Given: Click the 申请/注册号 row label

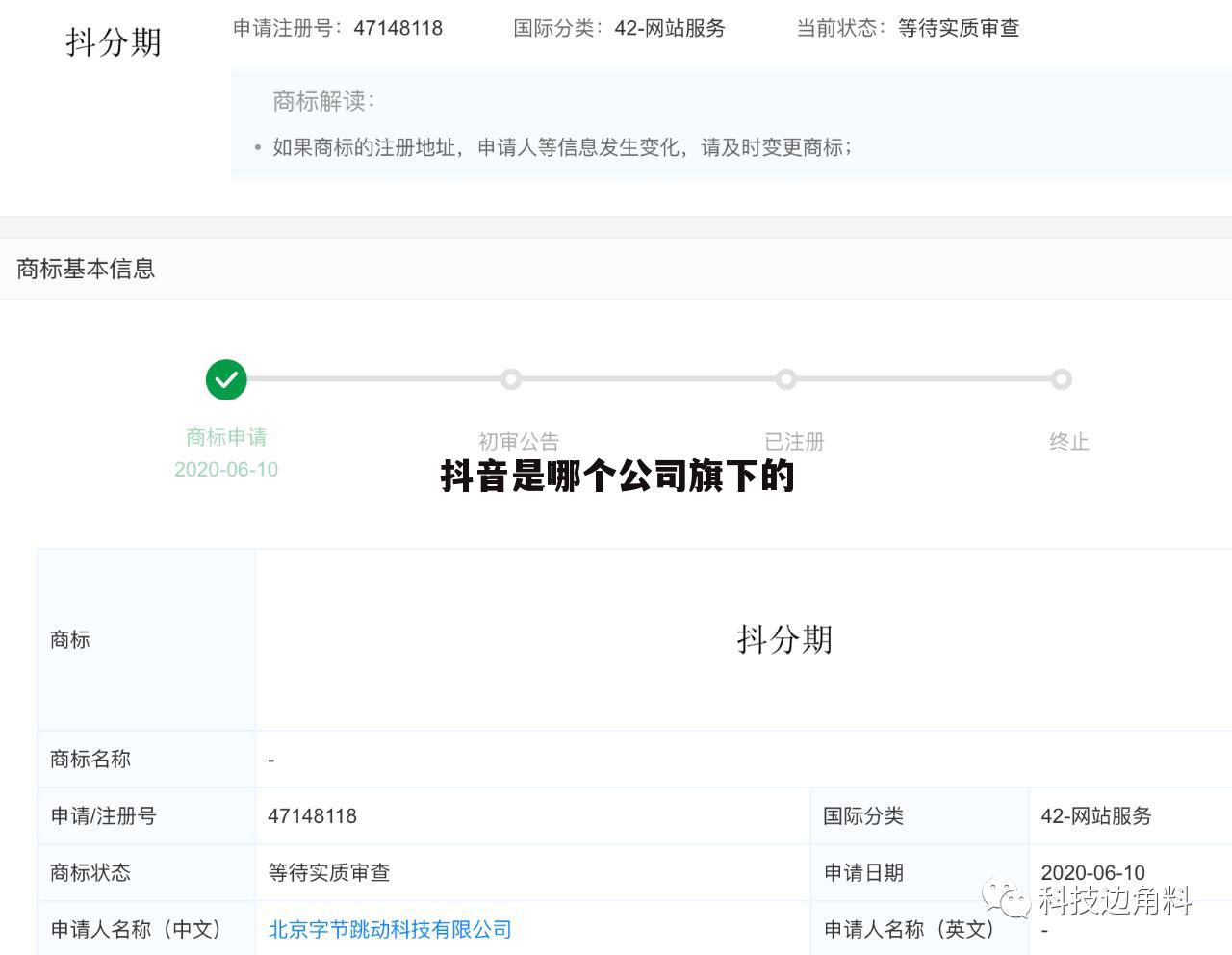Looking at the screenshot, I should (103, 815).
